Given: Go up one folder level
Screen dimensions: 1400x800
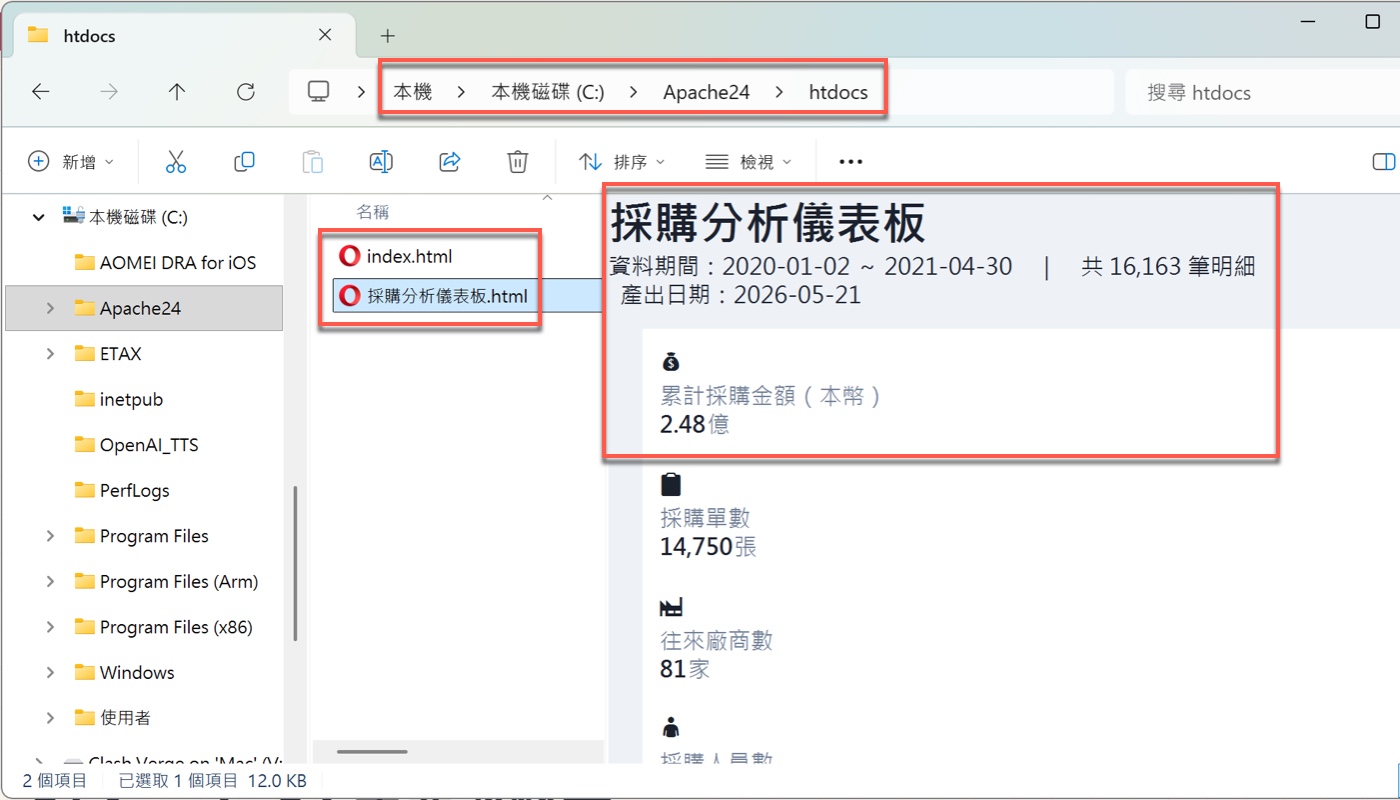Looking at the screenshot, I should (x=177, y=92).
